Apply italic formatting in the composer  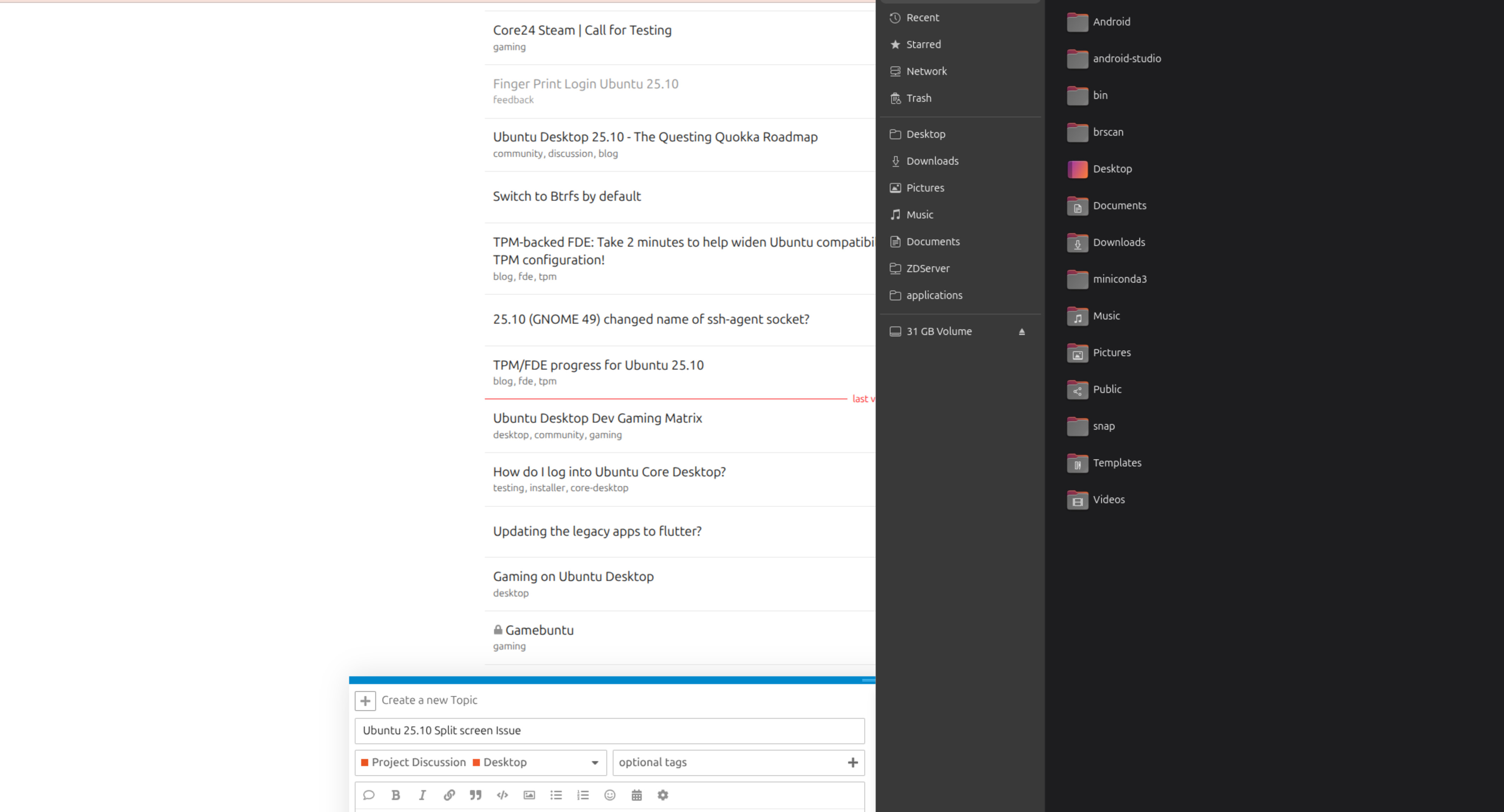(422, 795)
